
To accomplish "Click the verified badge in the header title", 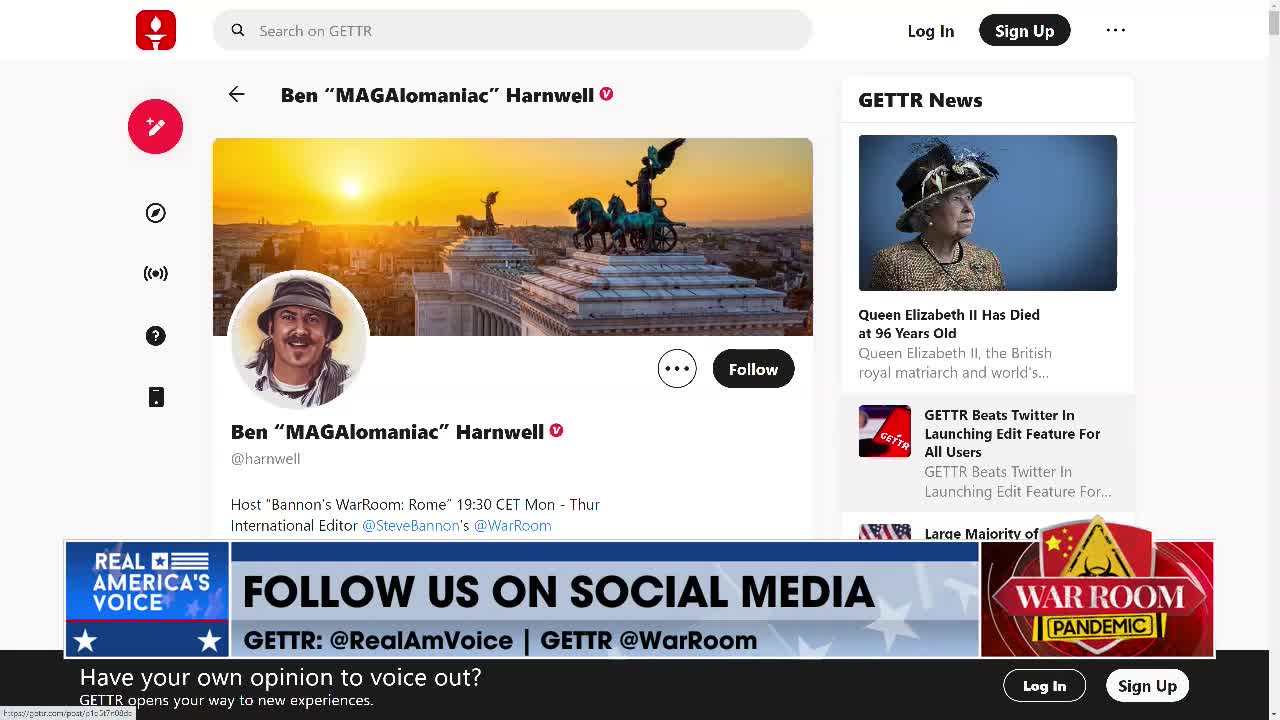I will pos(606,94).
